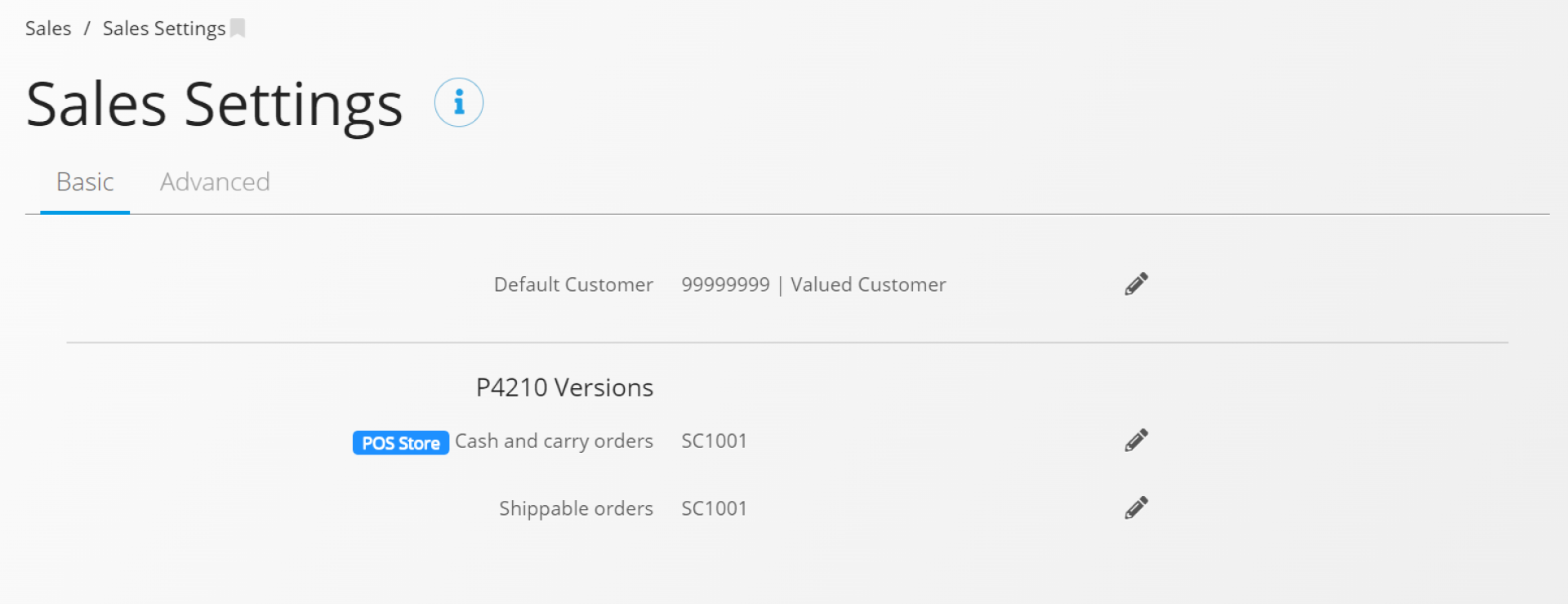This screenshot has height=604, width=1568.
Task: Click the SC1001 value for Cash and carry
Action: [x=715, y=441]
